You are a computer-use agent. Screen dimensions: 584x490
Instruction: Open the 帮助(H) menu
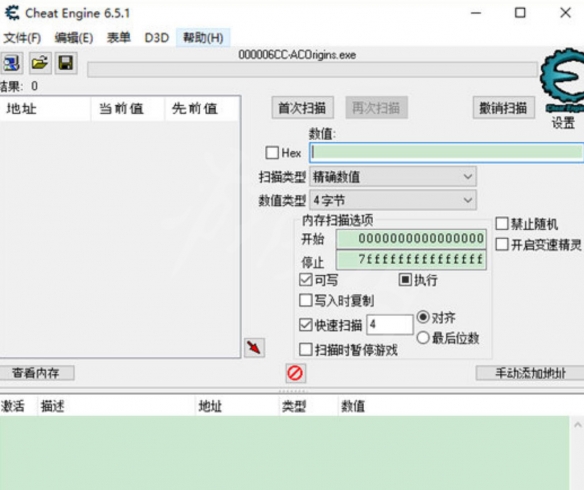[203, 38]
